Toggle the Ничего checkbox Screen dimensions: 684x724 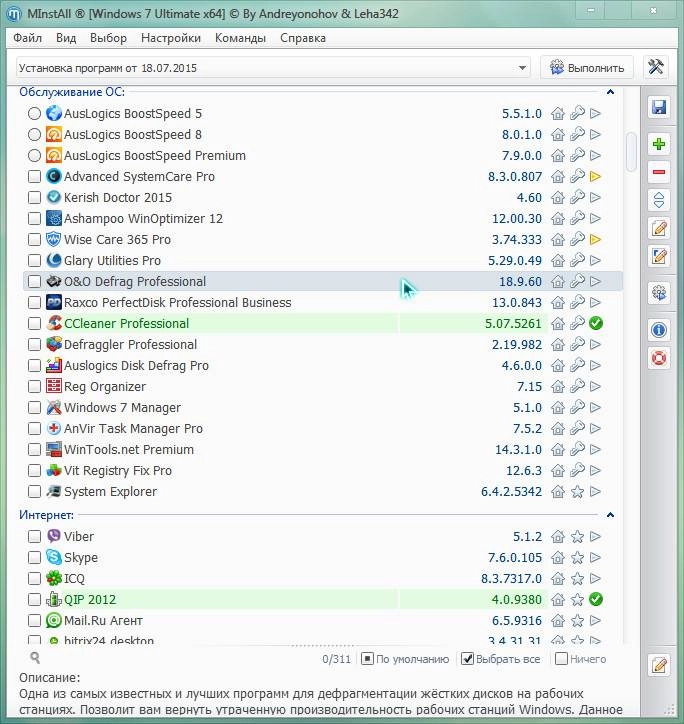tap(561, 658)
